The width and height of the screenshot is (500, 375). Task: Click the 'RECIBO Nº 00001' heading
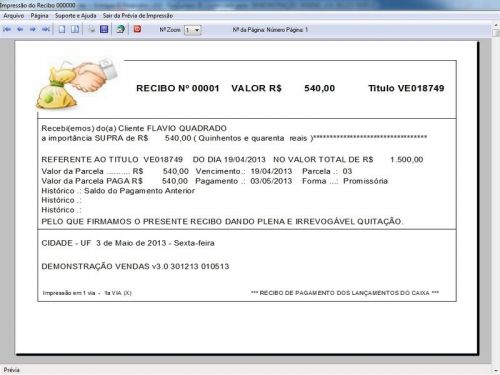point(178,88)
